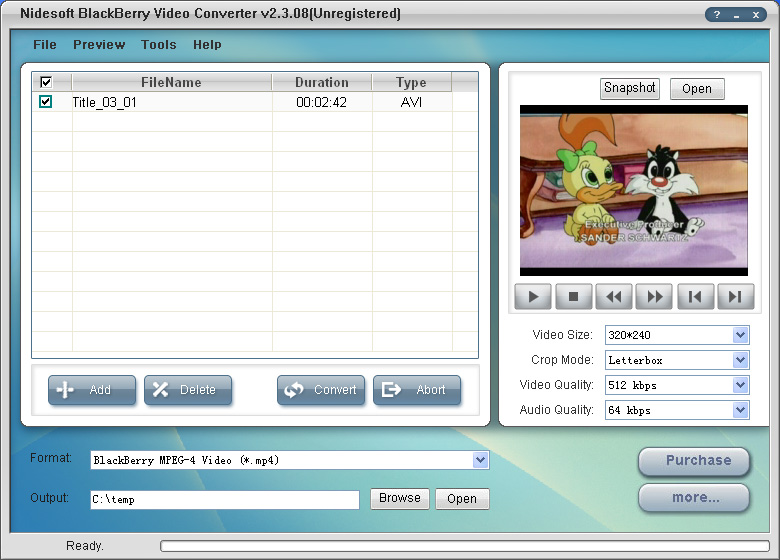Open the Crop Mode dropdown

(x=740, y=360)
